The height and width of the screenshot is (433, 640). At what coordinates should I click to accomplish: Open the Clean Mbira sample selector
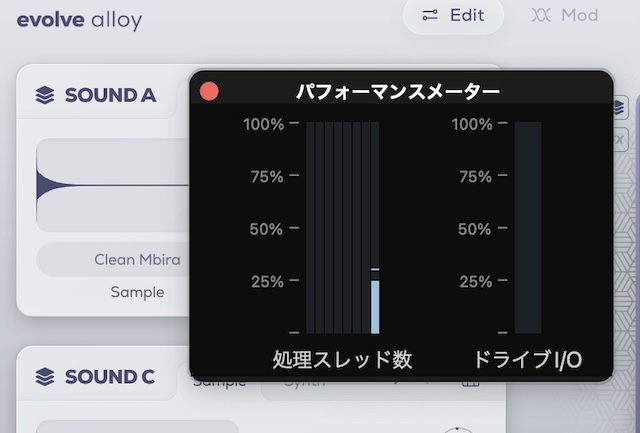[136, 260]
